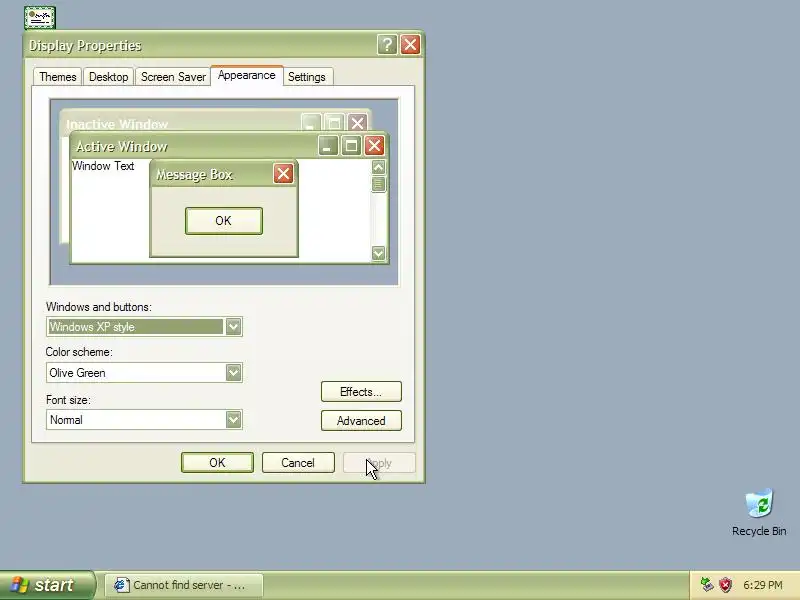Switch to the Themes tab

coord(58,77)
